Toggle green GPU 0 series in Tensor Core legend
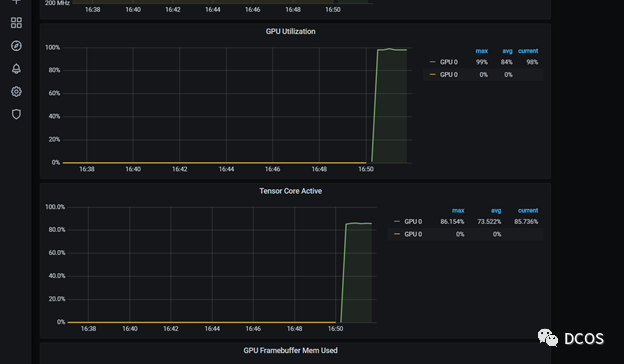624x364 pixels. click(413, 222)
